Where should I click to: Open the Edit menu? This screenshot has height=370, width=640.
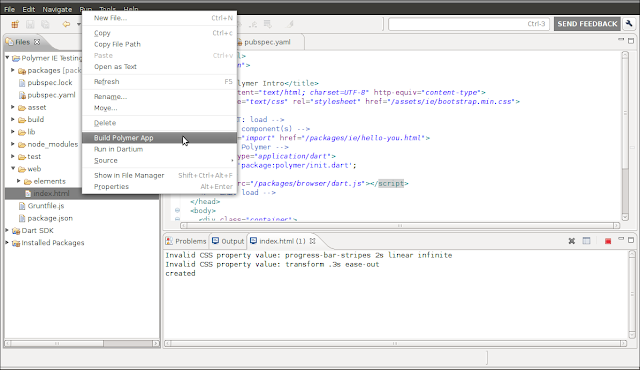coord(29,9)
